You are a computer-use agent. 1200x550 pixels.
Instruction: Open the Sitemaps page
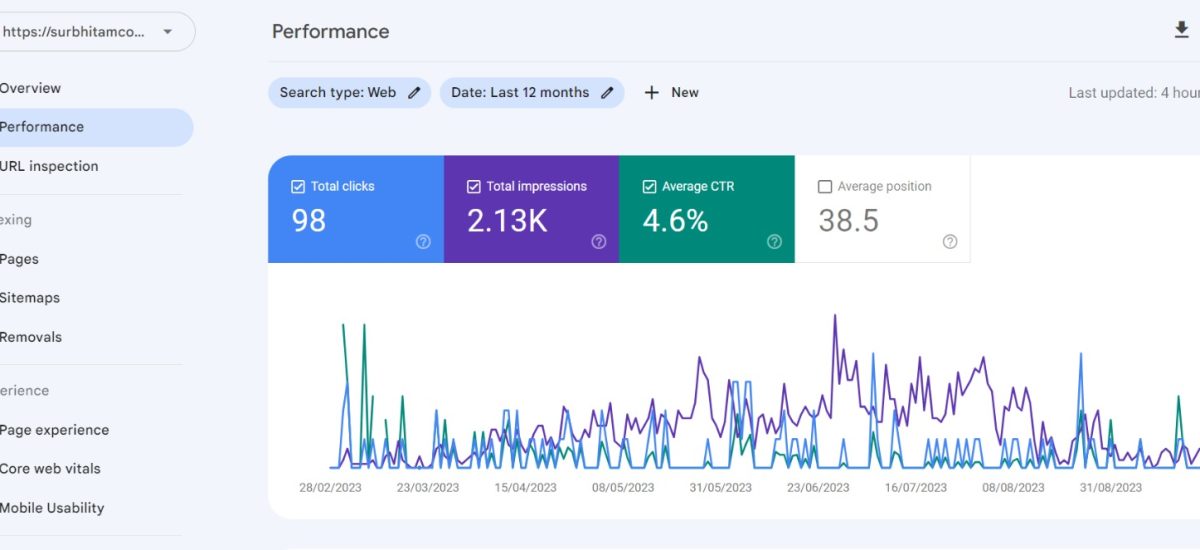(x=30, y=298)
